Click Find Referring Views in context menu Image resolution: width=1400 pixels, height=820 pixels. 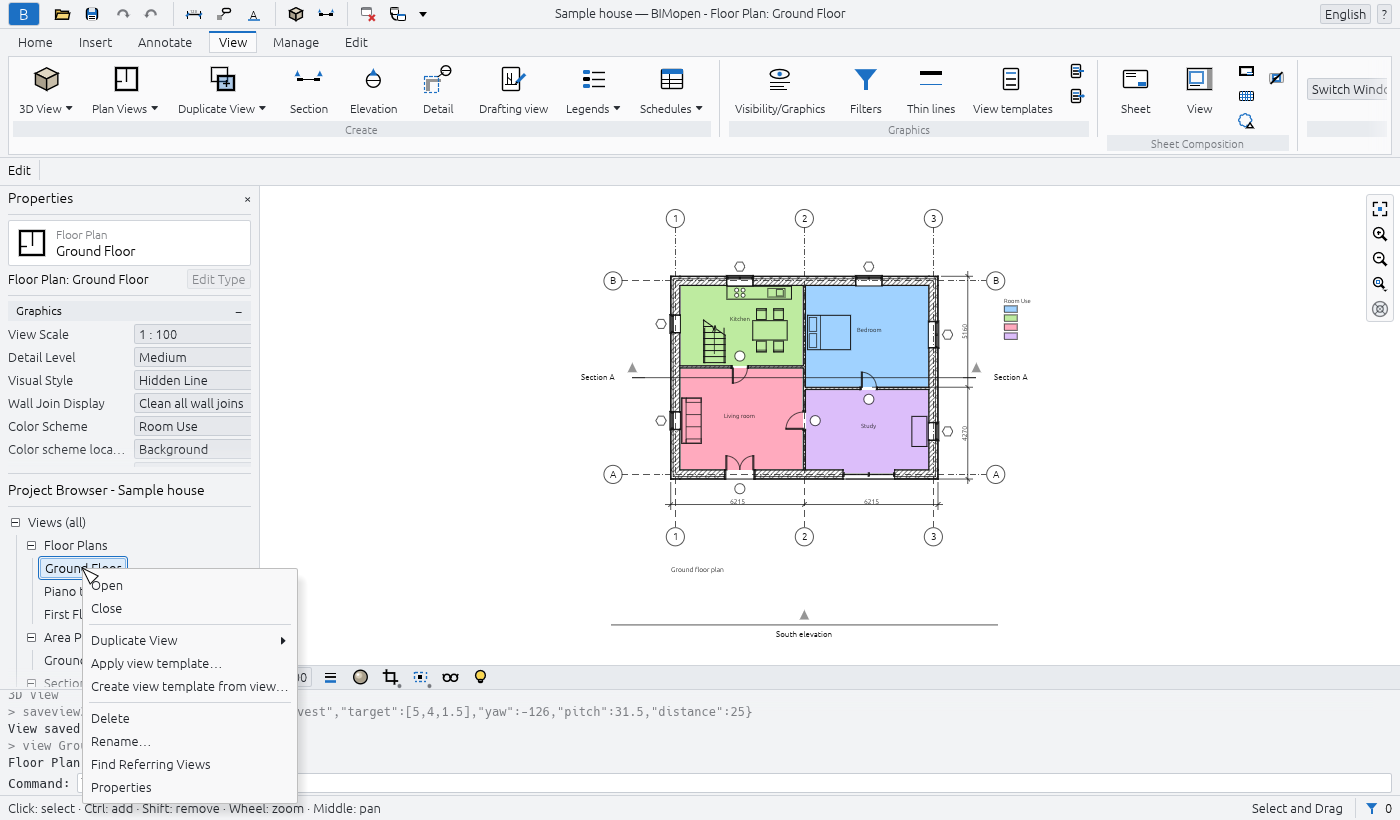click(190, 764)
